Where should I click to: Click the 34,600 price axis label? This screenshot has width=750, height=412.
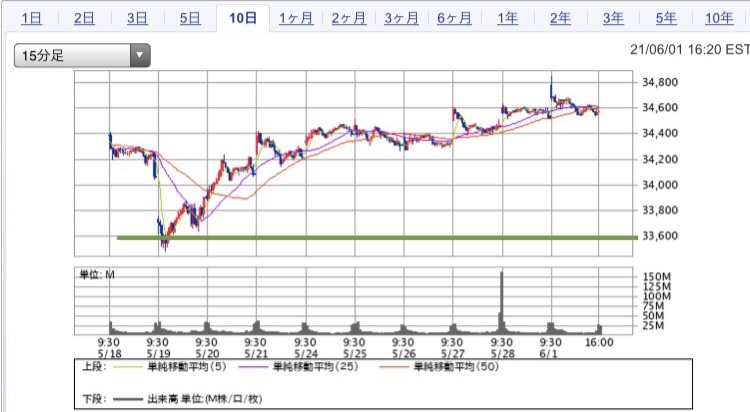pyautogui.click(x=660, y=108)
